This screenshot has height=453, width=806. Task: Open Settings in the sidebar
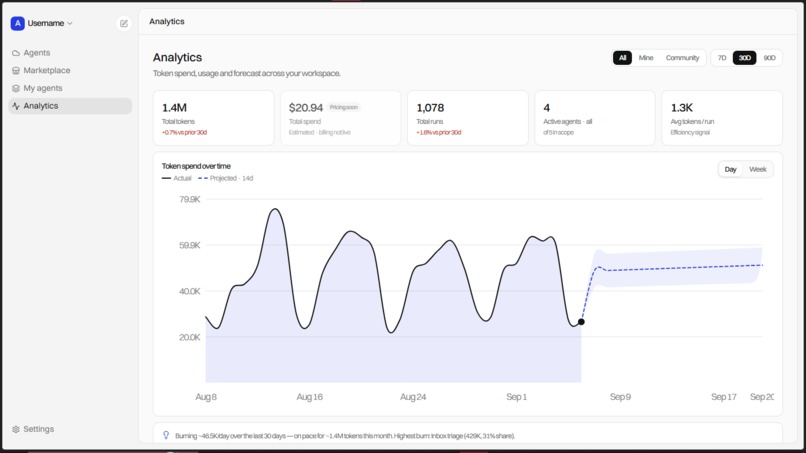[70, 429]
